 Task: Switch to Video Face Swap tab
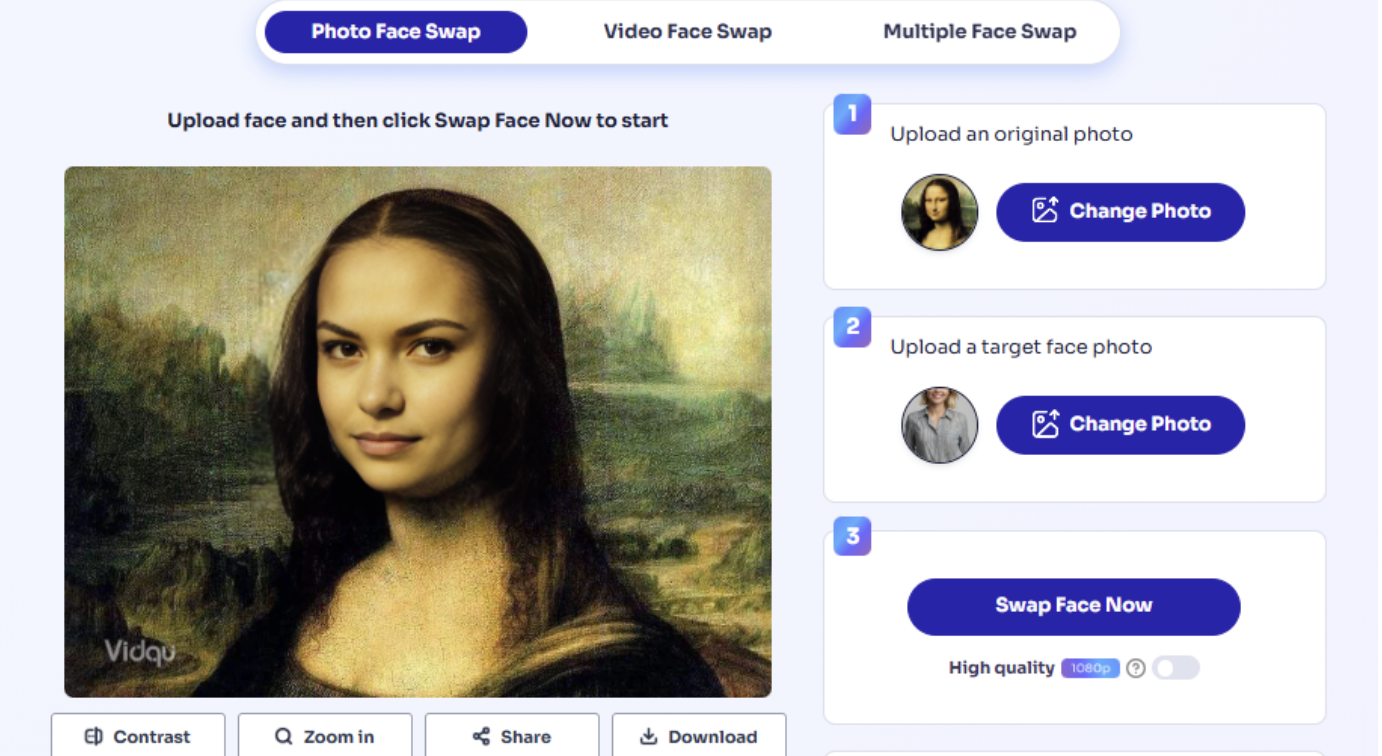pos(688,32)
